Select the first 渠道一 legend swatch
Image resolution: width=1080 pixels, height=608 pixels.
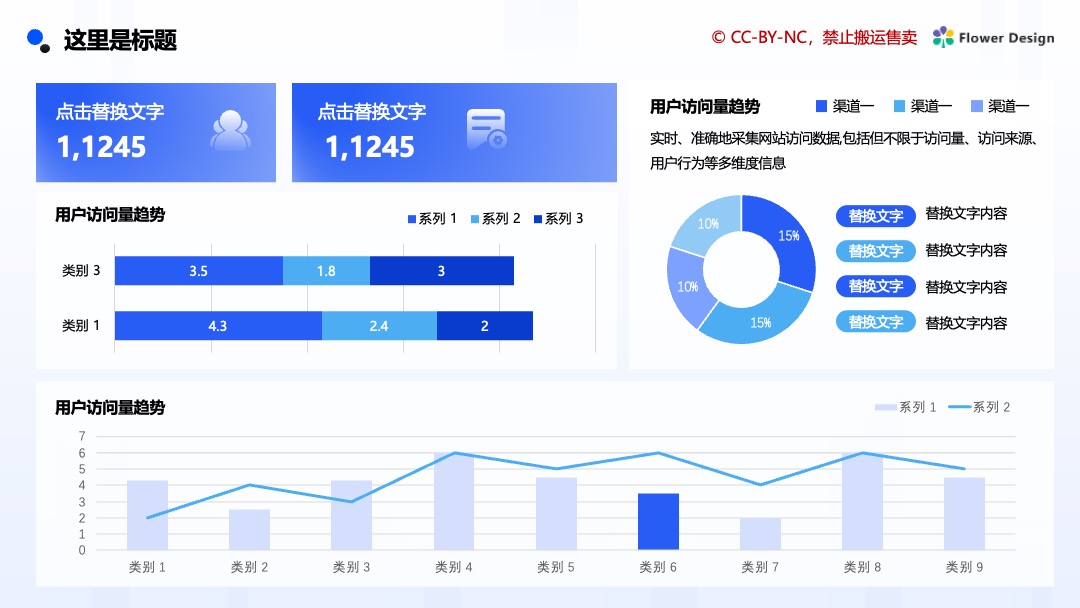(x=821, y=106)
